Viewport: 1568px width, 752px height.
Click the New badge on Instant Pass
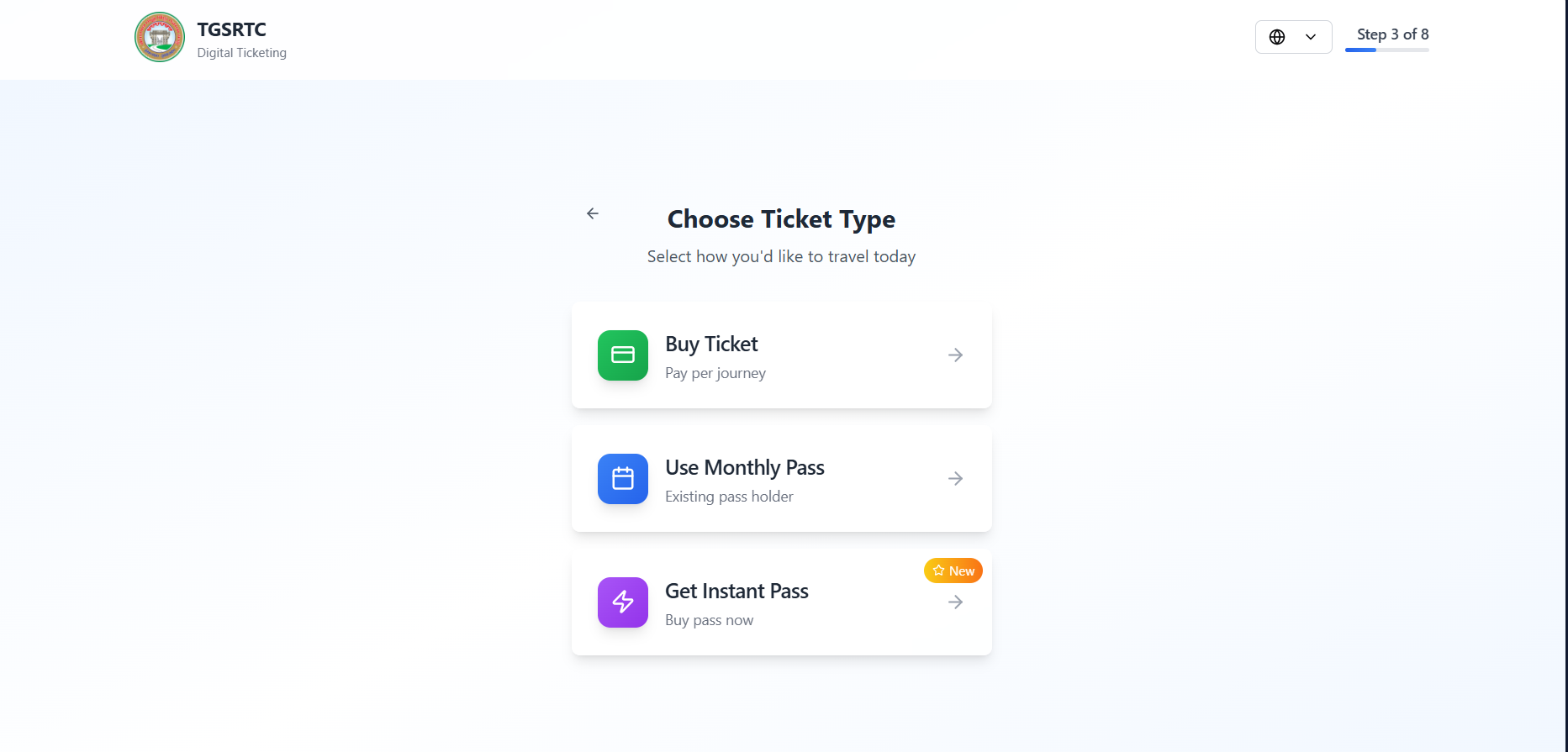coord(953,570)
